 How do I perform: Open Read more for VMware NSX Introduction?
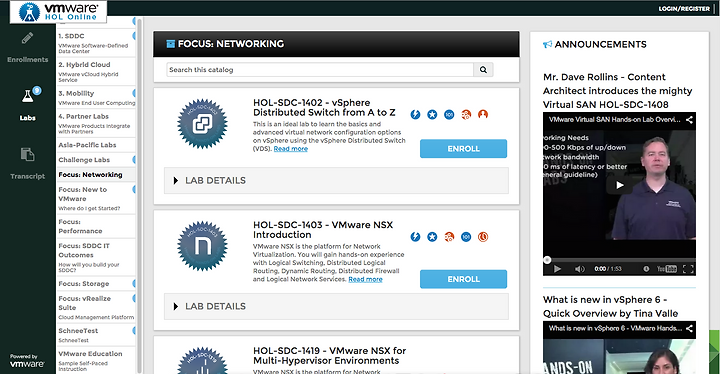[365, 279]
